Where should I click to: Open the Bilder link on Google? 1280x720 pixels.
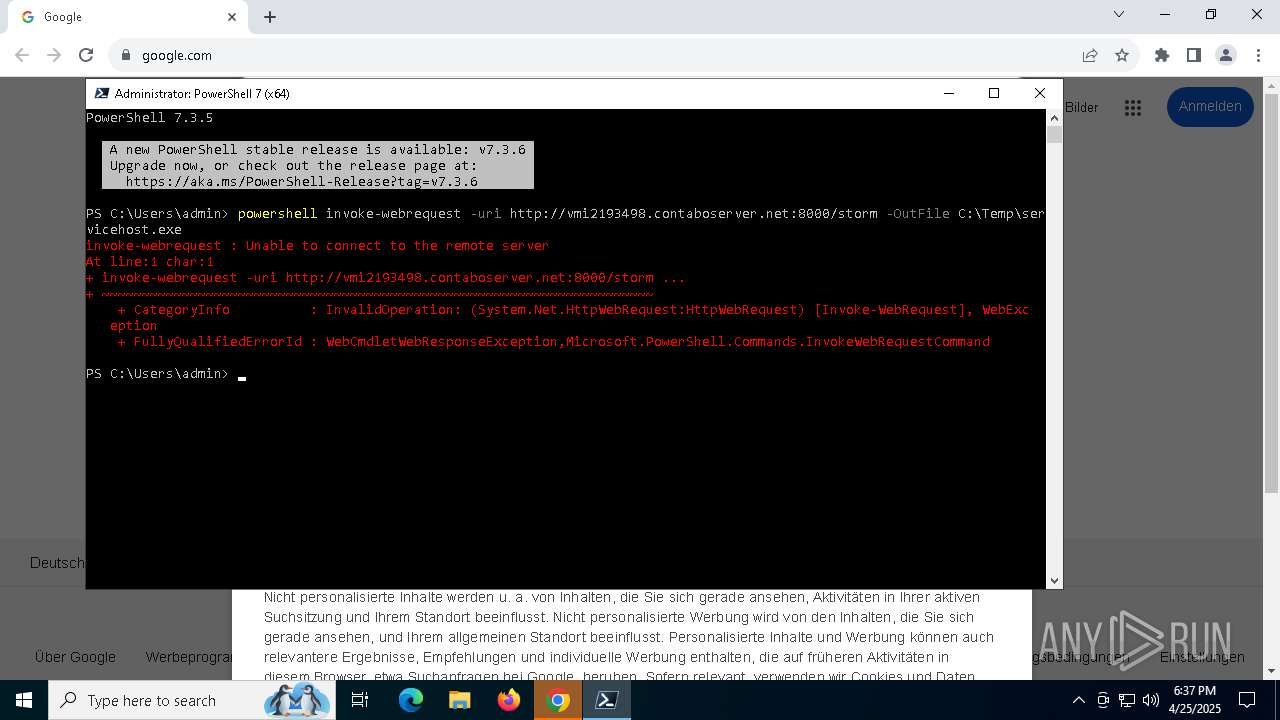pyautogui.click(x=1081, y=107)
